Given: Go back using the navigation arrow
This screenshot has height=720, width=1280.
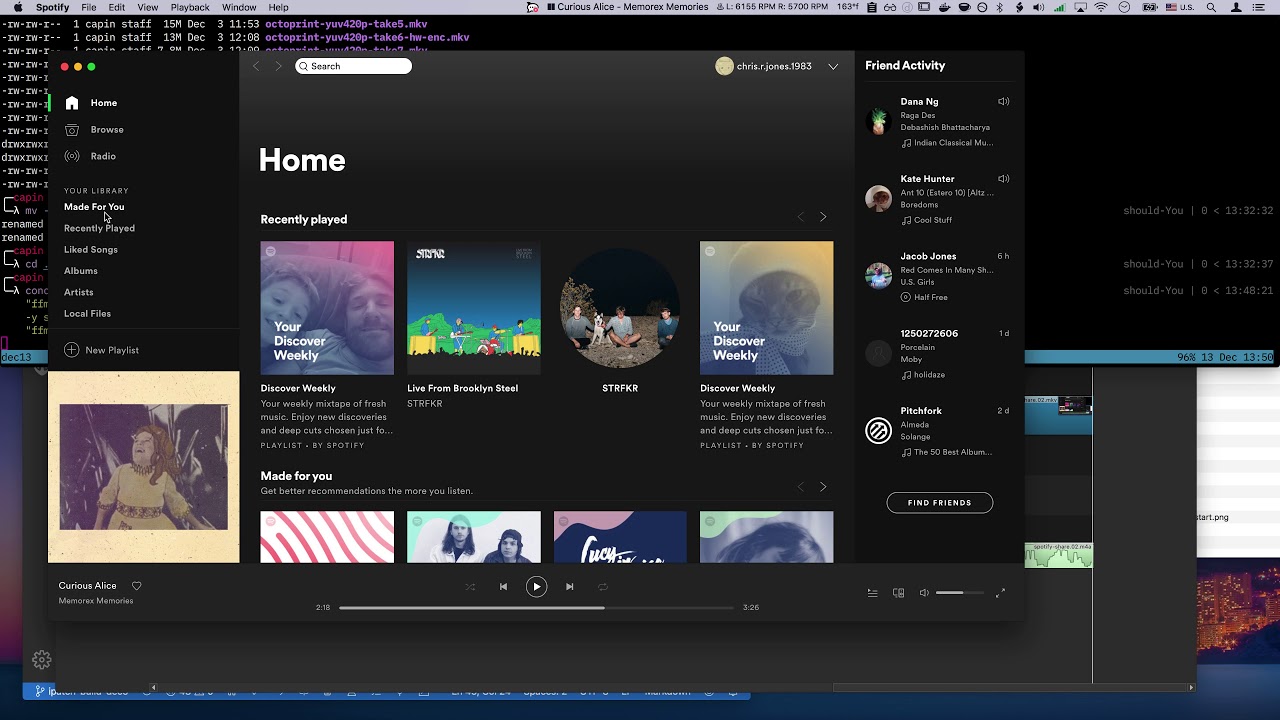Looking at the screenshot, I should tap(256, 66).
